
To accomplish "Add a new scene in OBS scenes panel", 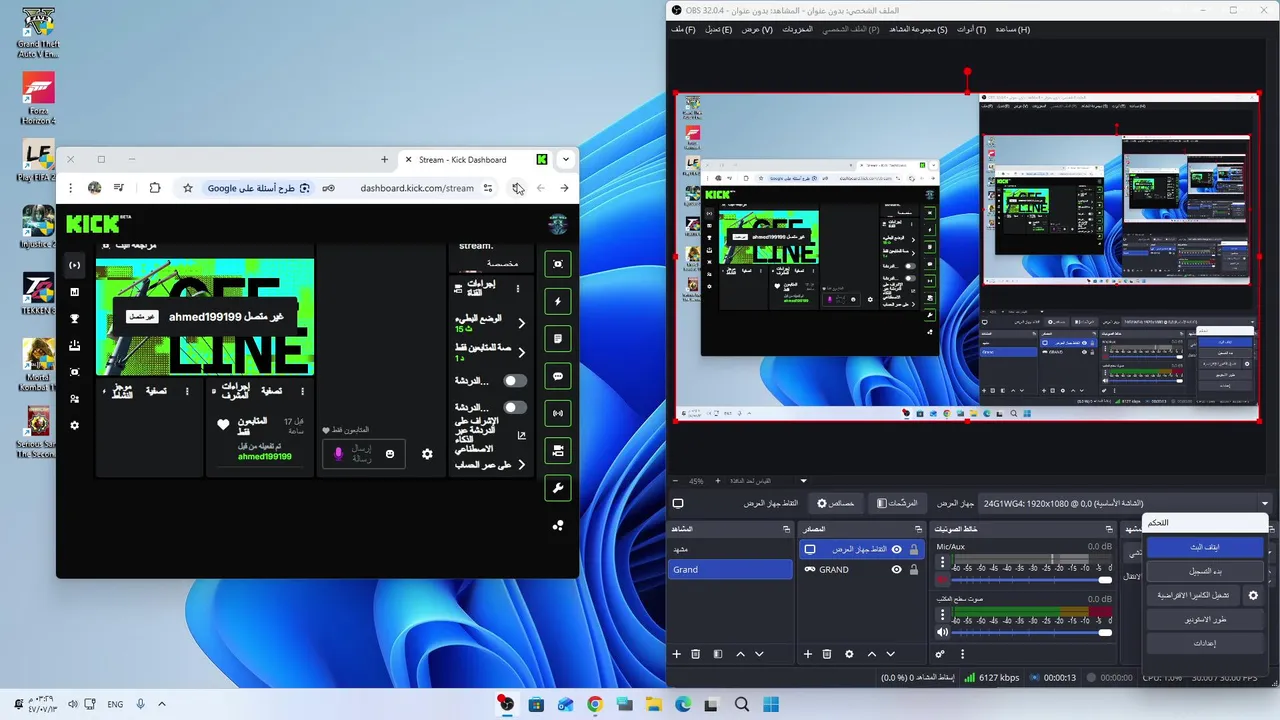I will click(676, 654).
